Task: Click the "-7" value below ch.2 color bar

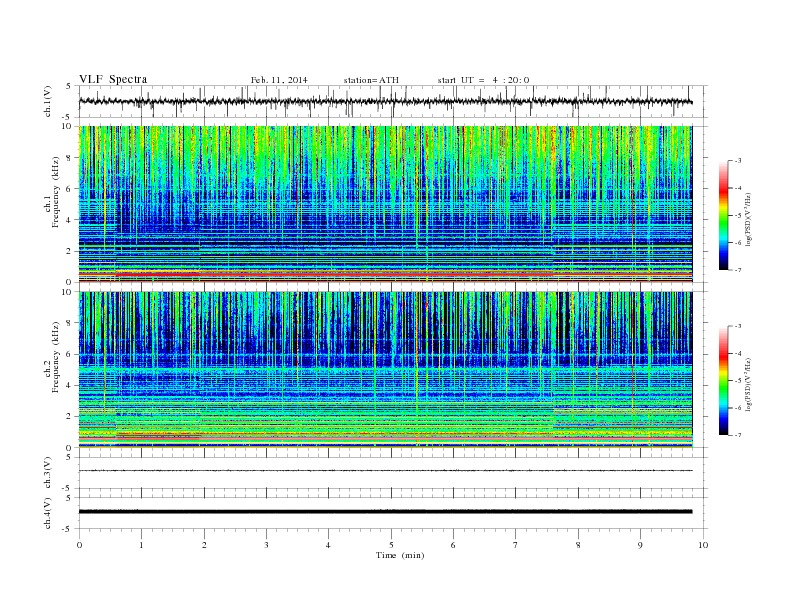Action: tap(737, 435)
